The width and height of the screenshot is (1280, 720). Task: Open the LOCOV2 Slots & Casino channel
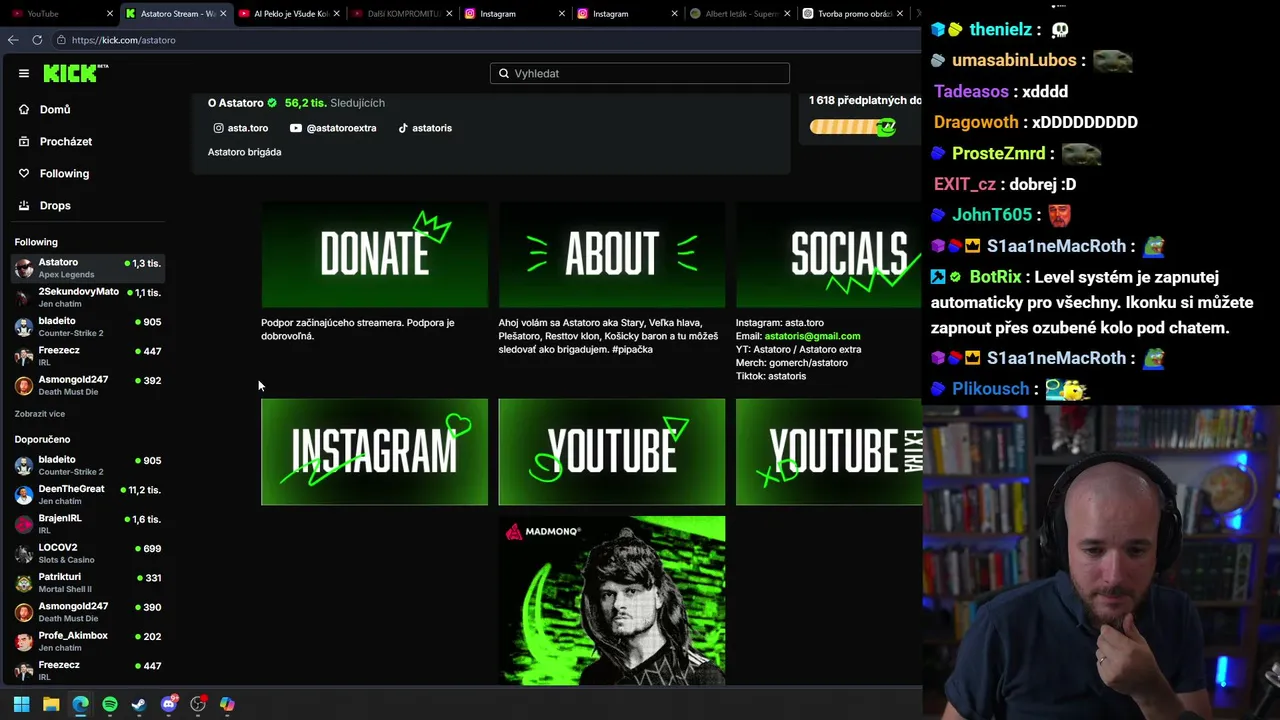coord(88,553)
